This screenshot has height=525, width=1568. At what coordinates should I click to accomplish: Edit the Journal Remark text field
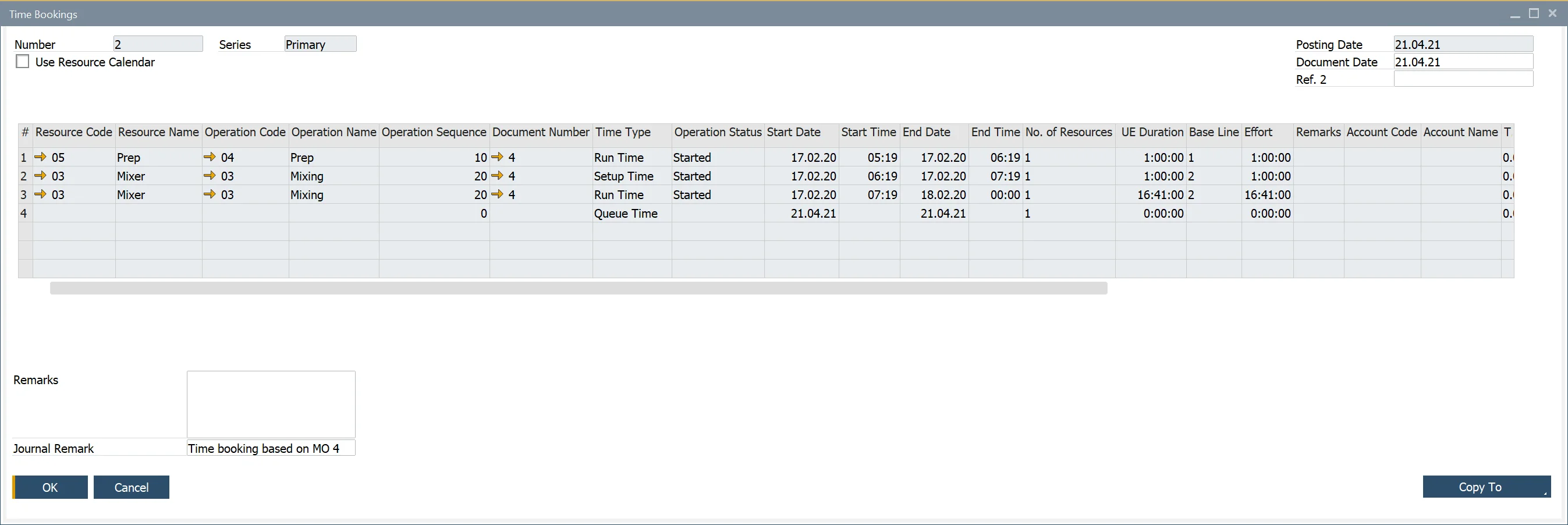270,448
